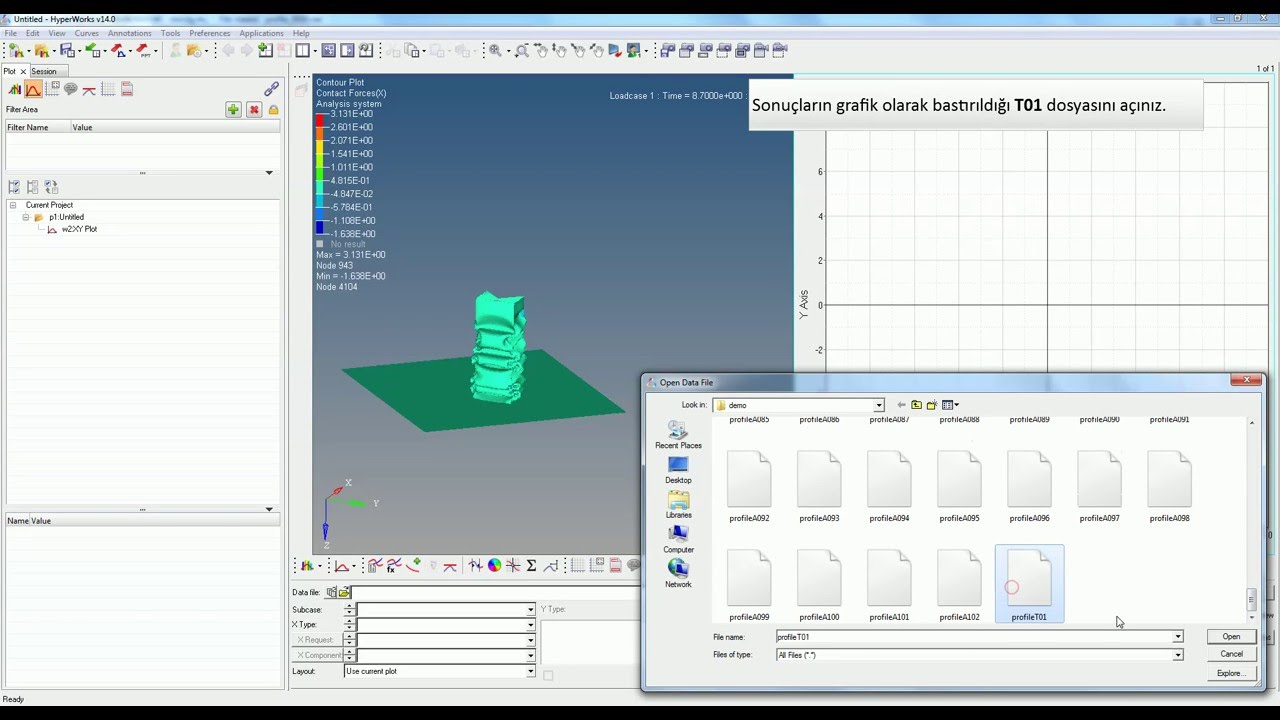The height and width of the screenshot is (720, 1280).
Task: Select the w2:XY Plot tree item
Action: 79,229
